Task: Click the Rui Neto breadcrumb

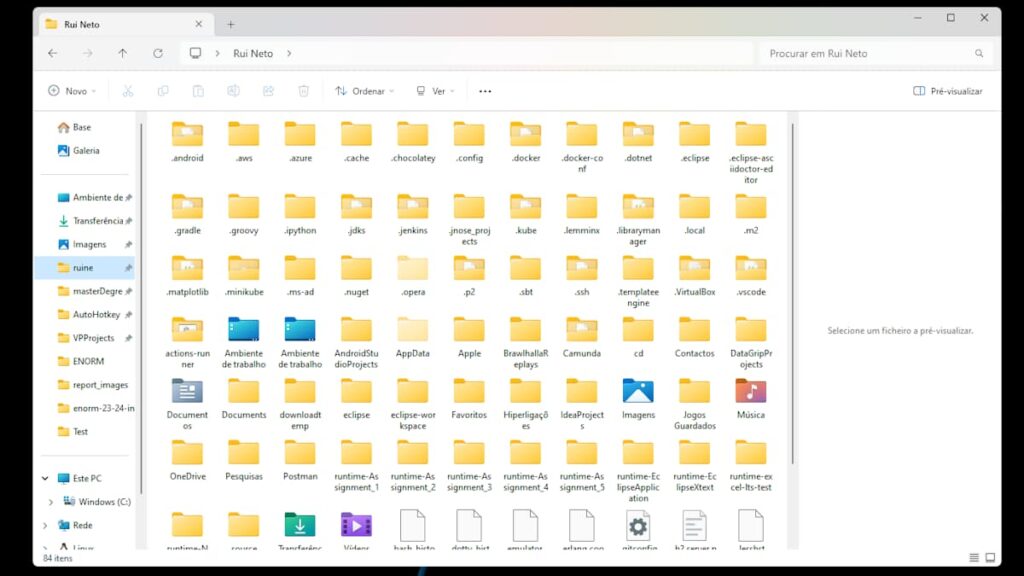Action: tap(253, 54)
